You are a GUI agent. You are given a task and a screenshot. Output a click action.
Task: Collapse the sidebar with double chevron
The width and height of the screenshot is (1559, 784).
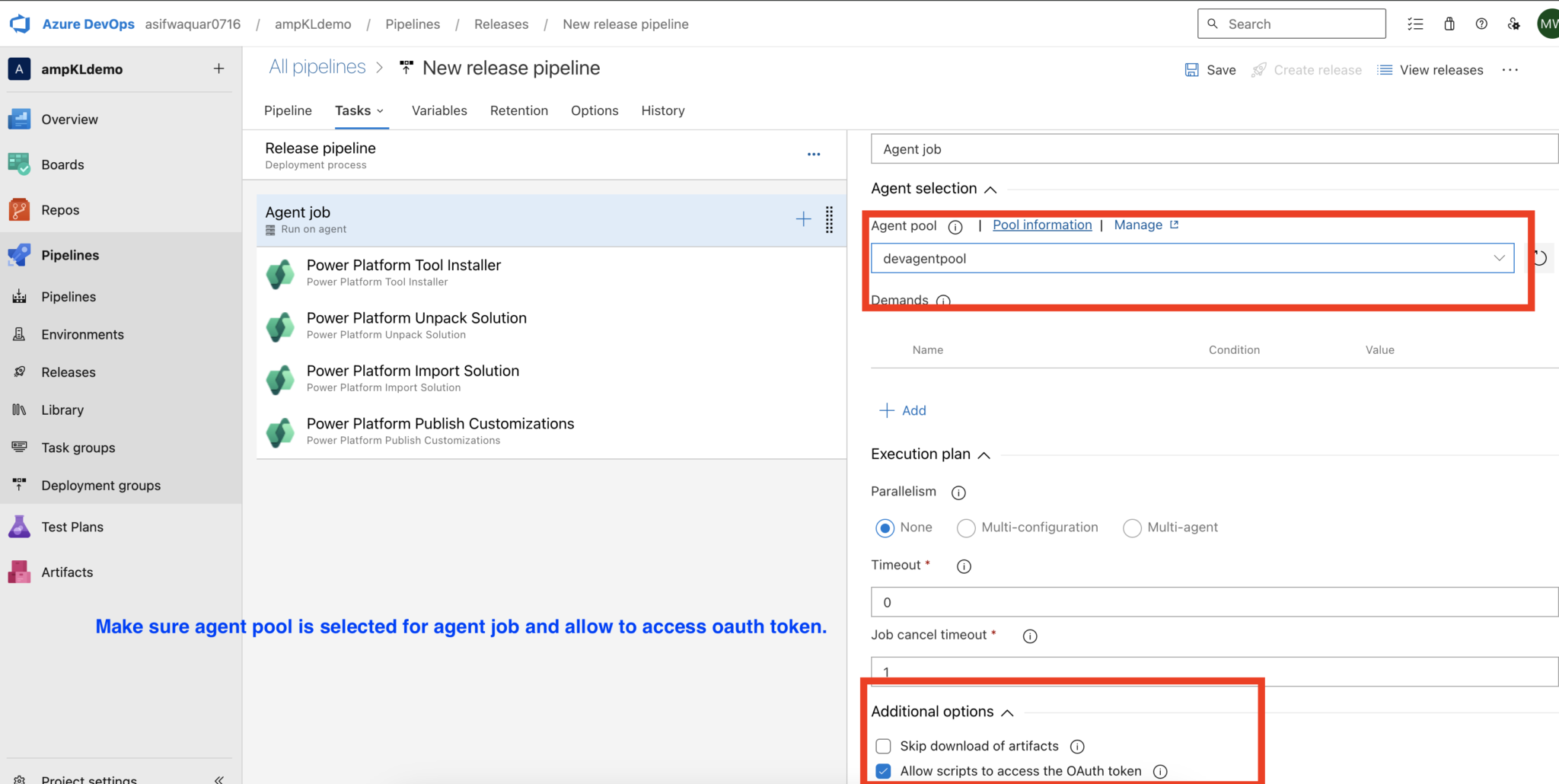(218, 779)
